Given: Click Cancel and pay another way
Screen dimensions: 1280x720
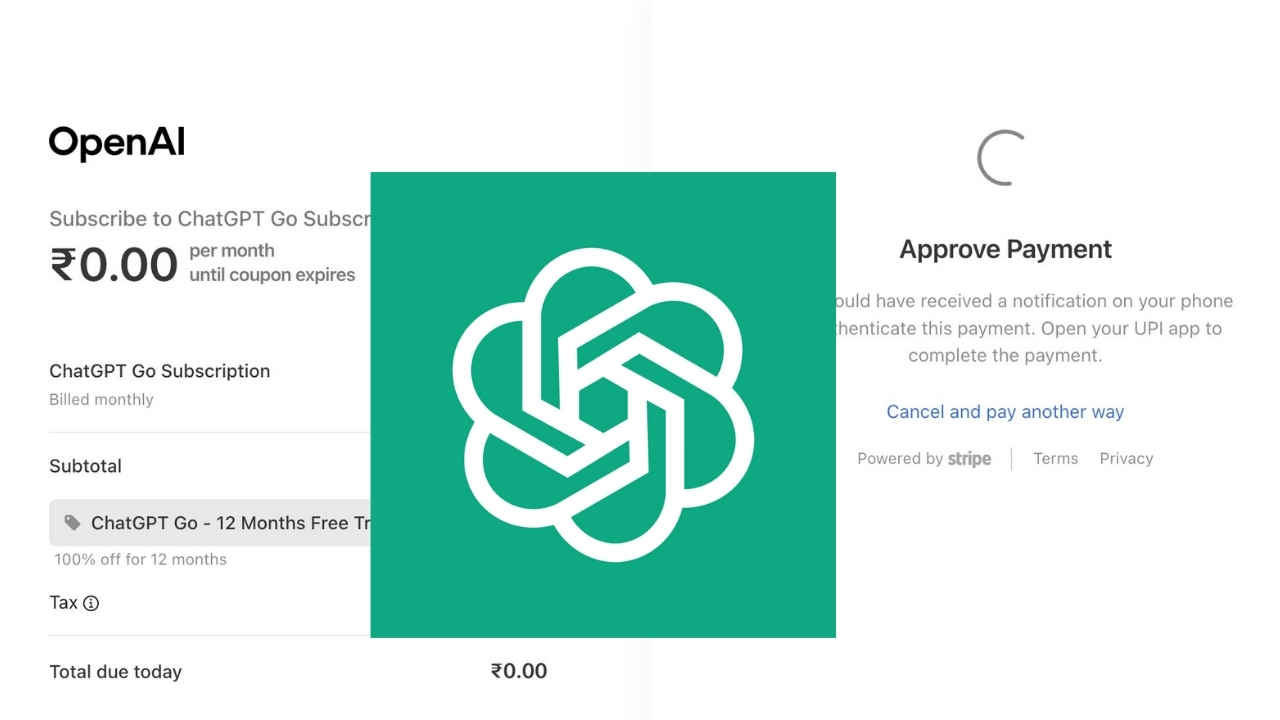Looking at the screenshot, I should coord(1005,412).
